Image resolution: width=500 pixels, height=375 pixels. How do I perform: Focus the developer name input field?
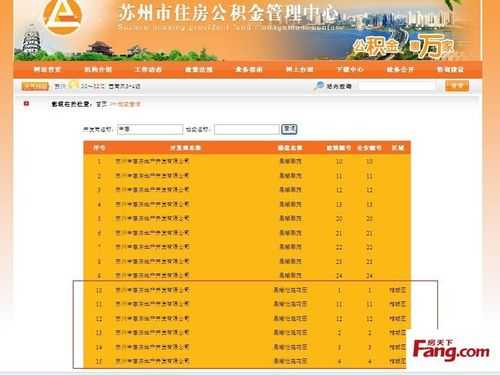(x=150, y=129)
